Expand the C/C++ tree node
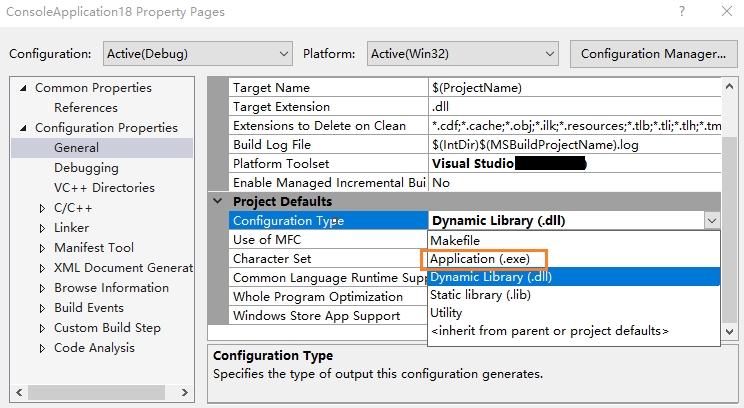The height and width of the screenshot is (408, 744). tap(43, 208)
